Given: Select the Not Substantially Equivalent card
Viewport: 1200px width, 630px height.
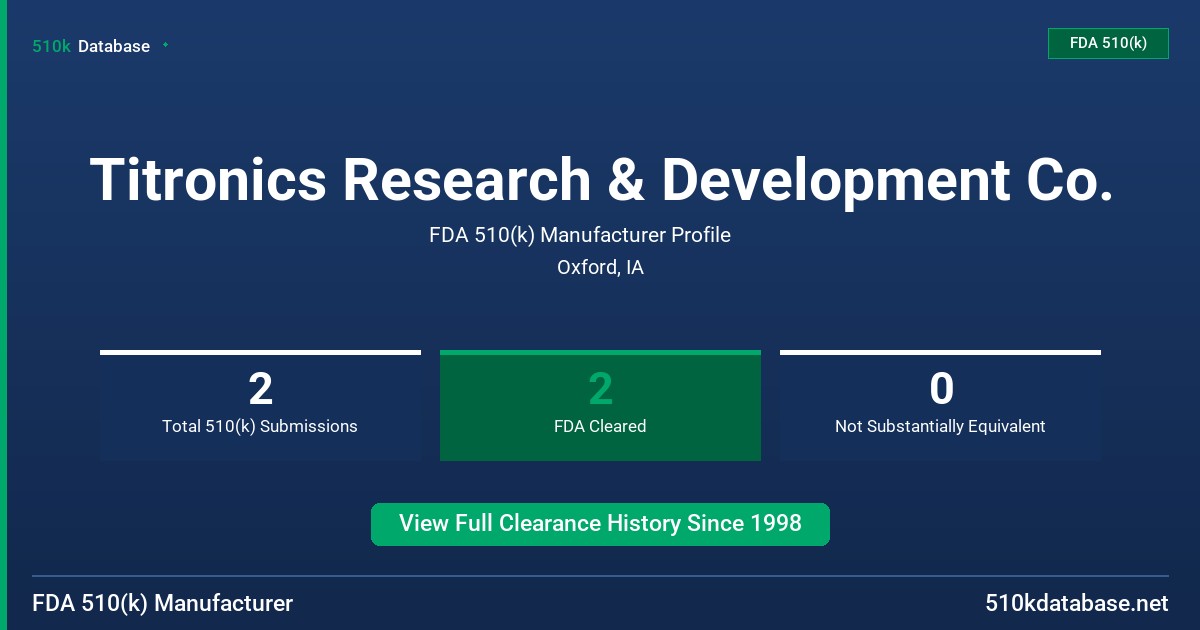Looking at the screenshot, I should pyautogui.click(x=940, y=405).
